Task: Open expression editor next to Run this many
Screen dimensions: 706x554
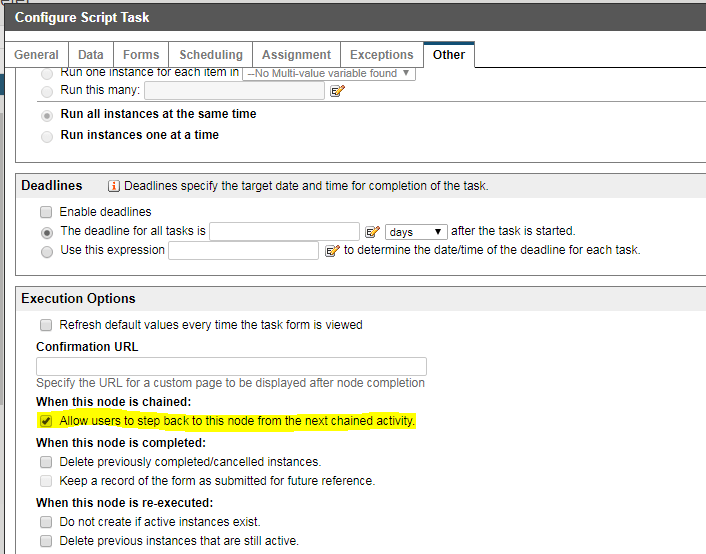Action: (337, 91)
